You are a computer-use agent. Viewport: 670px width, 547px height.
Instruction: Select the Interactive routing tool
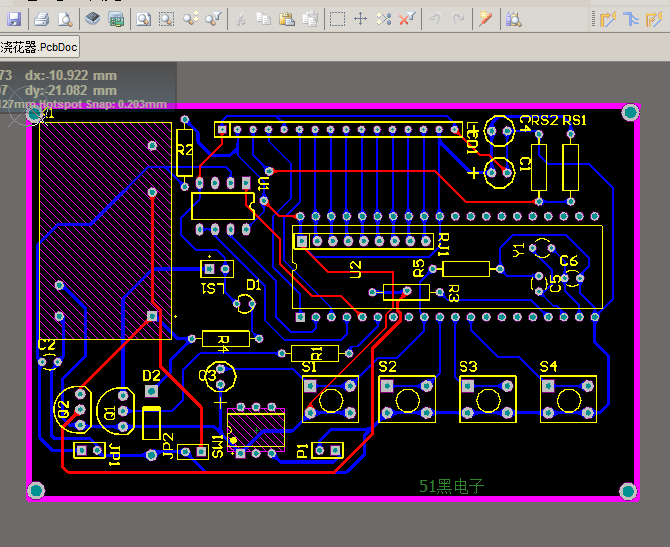click(x=607, y=18)
